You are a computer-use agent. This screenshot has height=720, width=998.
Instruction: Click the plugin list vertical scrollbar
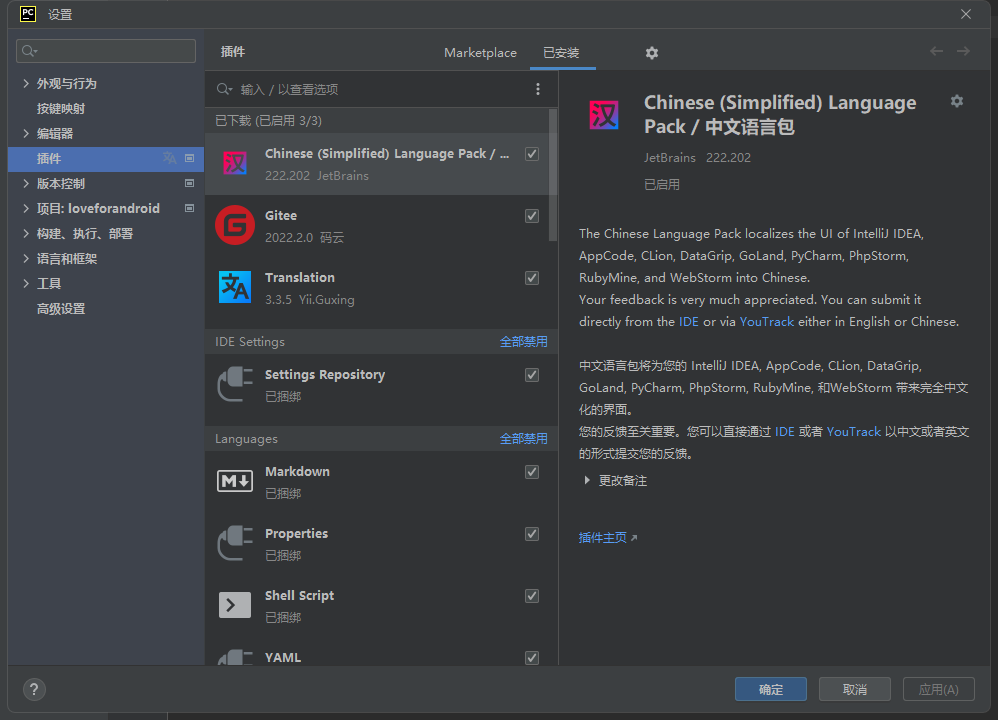552,175
